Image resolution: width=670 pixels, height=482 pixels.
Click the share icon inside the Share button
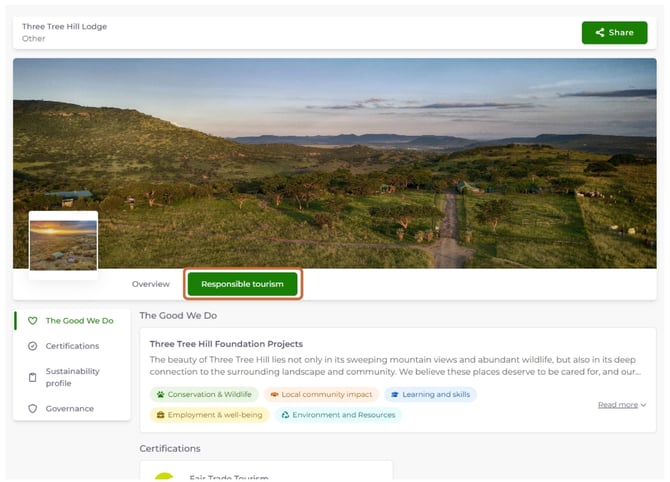point(600,32)
